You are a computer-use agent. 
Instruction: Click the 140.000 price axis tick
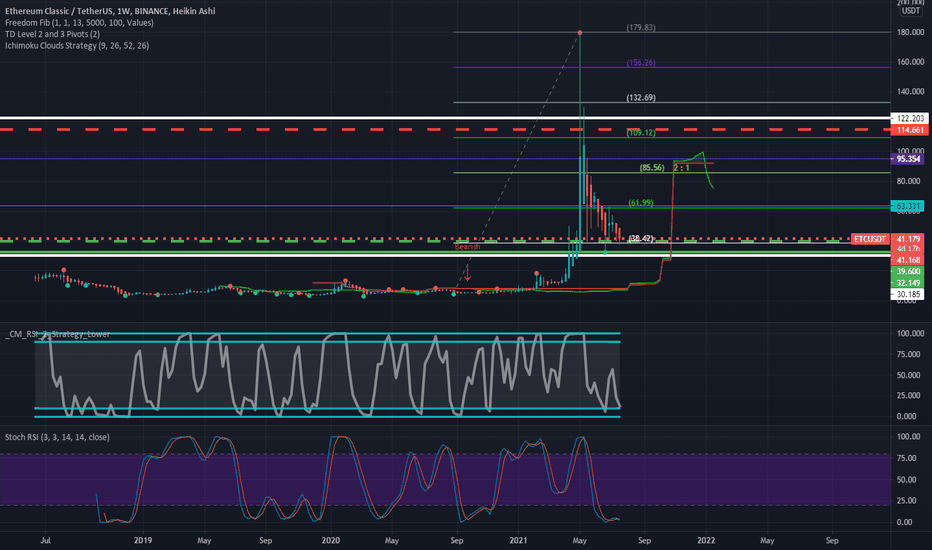click(x=910, y=92)
